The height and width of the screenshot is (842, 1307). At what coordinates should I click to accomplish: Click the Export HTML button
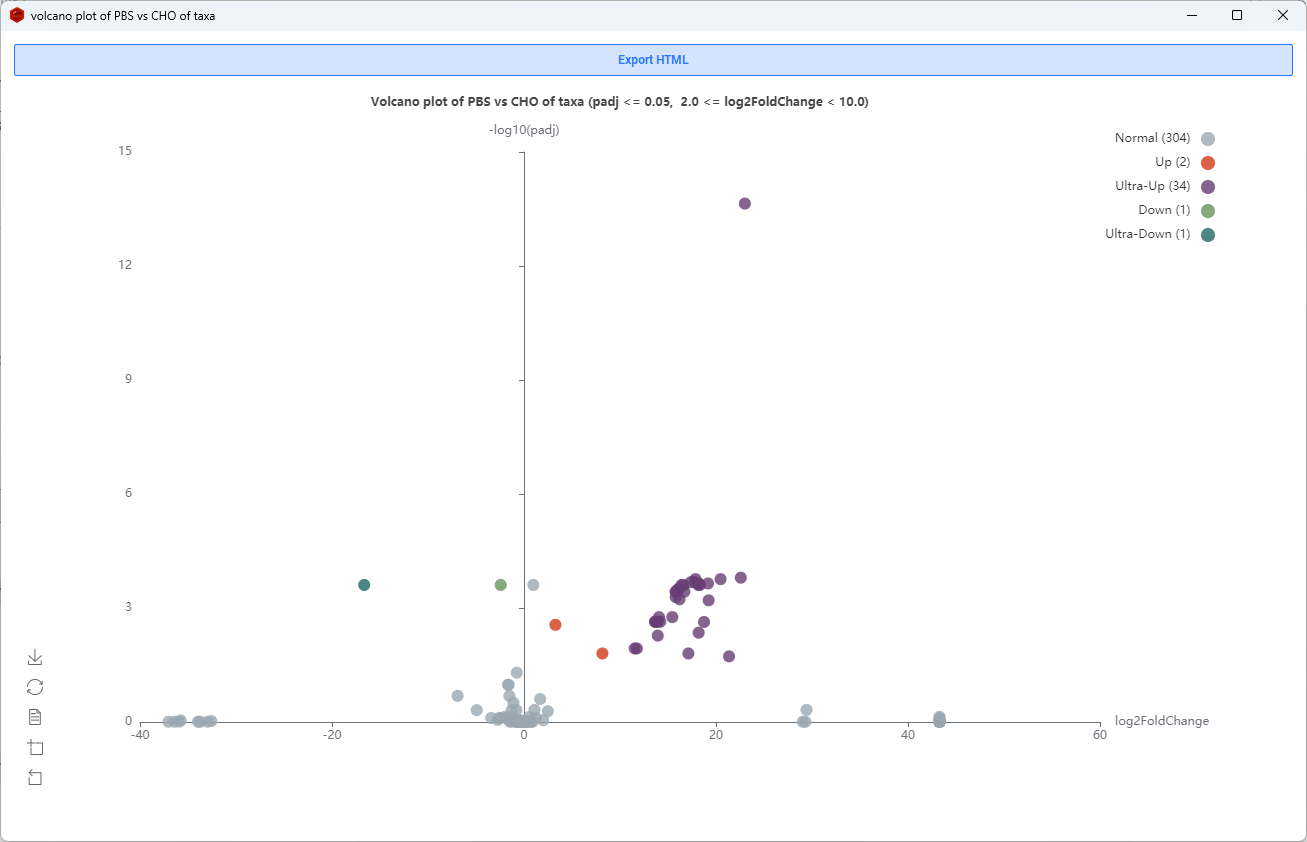(x=653, y=60)
